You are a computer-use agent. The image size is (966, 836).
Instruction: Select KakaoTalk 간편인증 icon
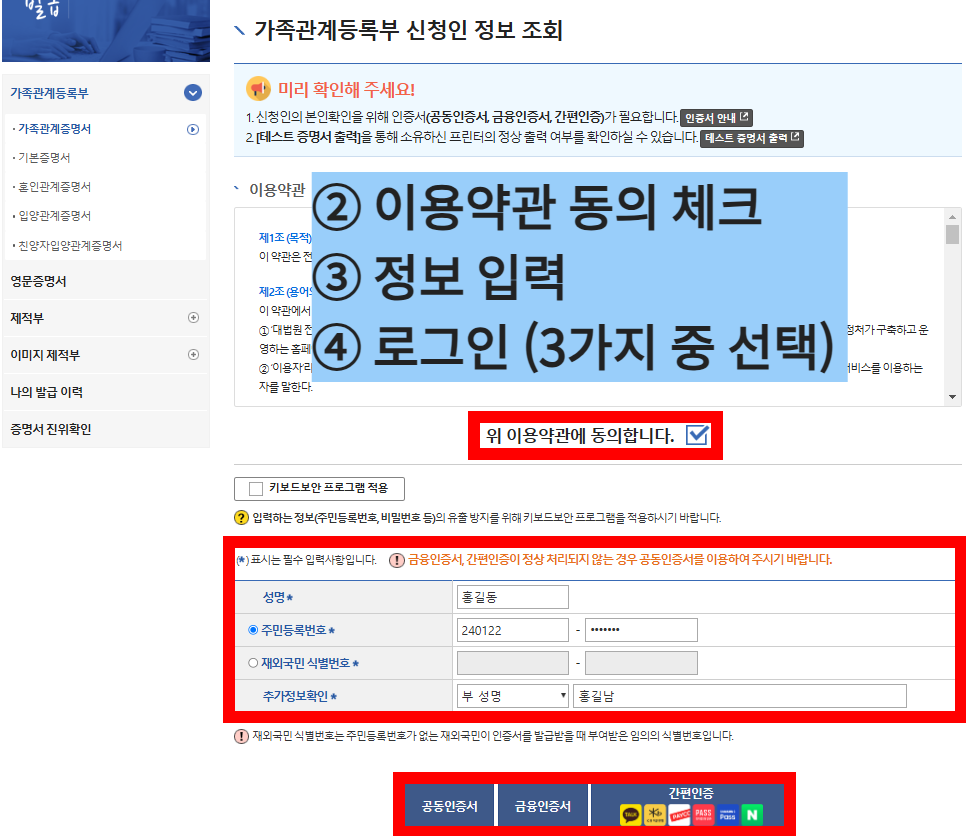pos(631,814)
